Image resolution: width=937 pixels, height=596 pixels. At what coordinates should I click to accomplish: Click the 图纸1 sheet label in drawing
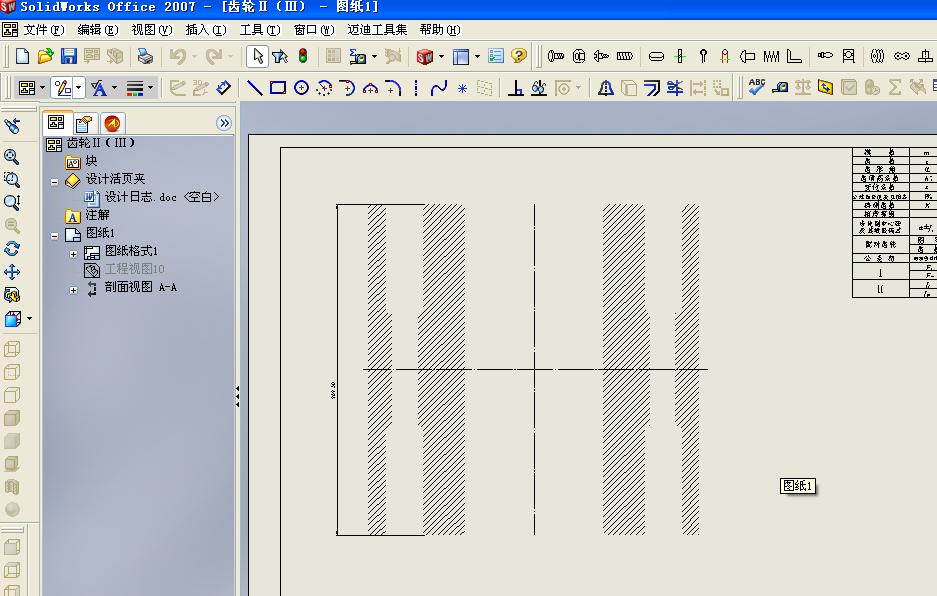(x=798, y=485)
